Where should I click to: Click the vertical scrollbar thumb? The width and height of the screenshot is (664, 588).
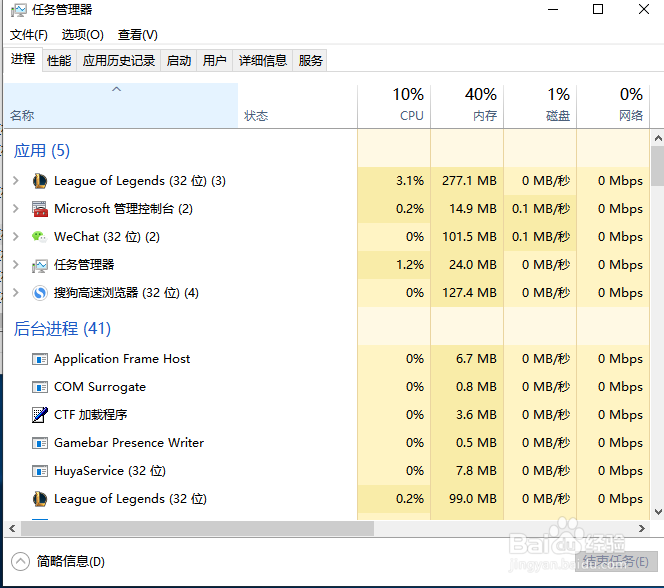pyautogui.click(x=658, y=166)
